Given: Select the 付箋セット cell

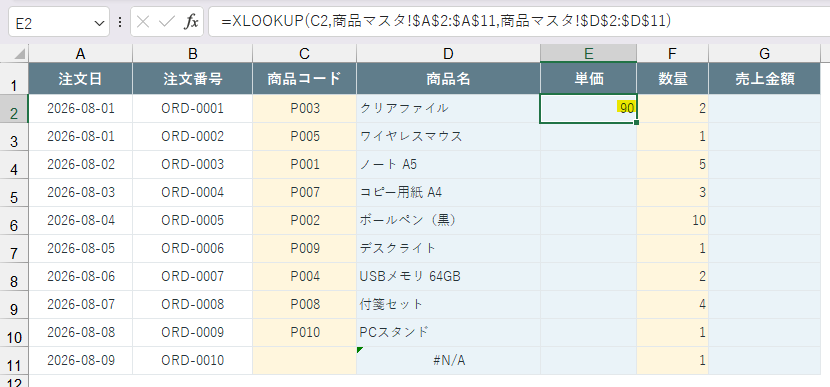Looking at the screenshot, I should (x=448, y=305).
